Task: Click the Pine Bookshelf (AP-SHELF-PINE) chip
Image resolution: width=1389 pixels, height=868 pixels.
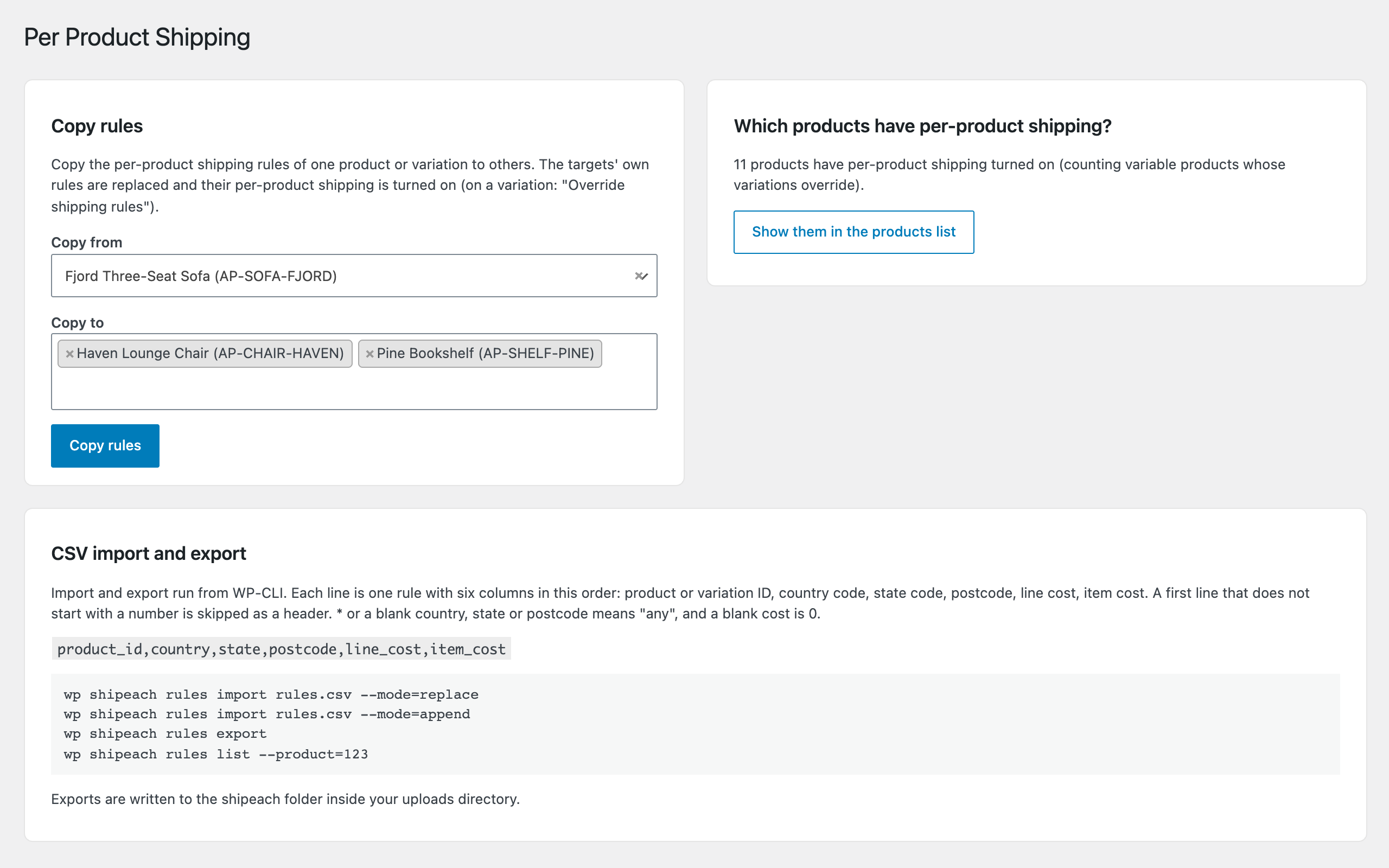Action: coord(480,354)
